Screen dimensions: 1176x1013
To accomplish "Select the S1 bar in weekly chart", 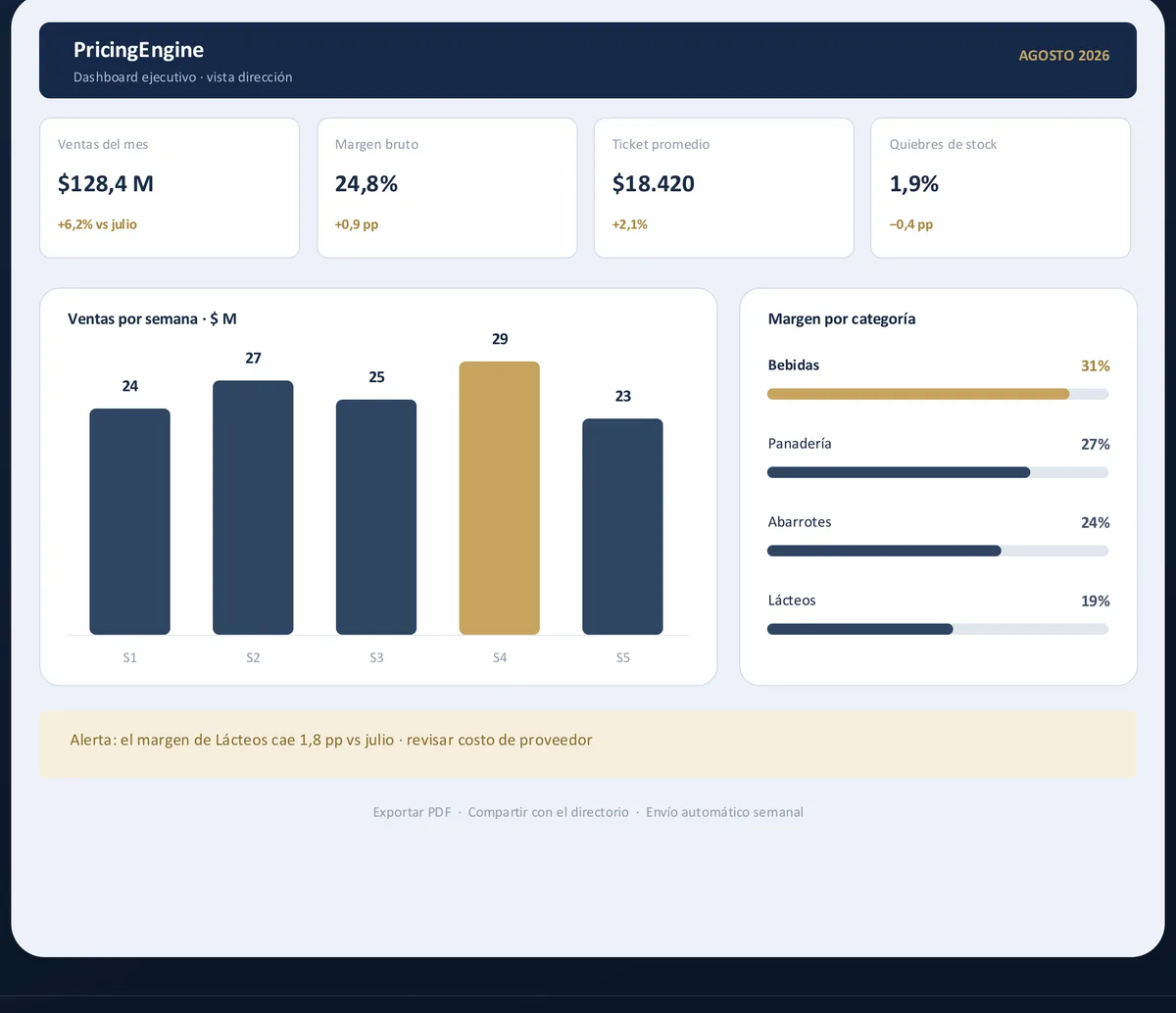I will coord(130,521).
